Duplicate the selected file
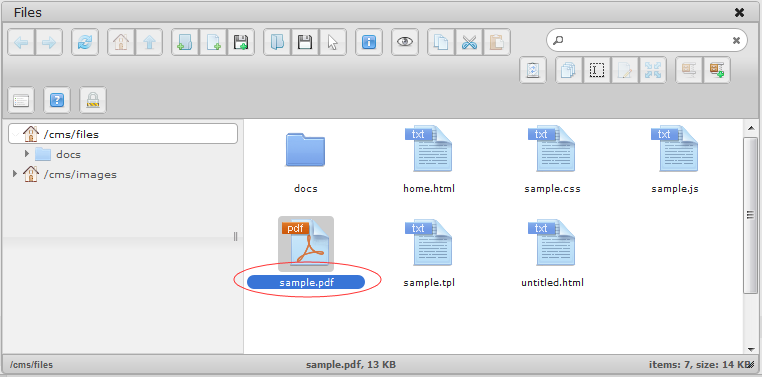The width and height of the screenshot is (762, 377). (x=569, y=70)
